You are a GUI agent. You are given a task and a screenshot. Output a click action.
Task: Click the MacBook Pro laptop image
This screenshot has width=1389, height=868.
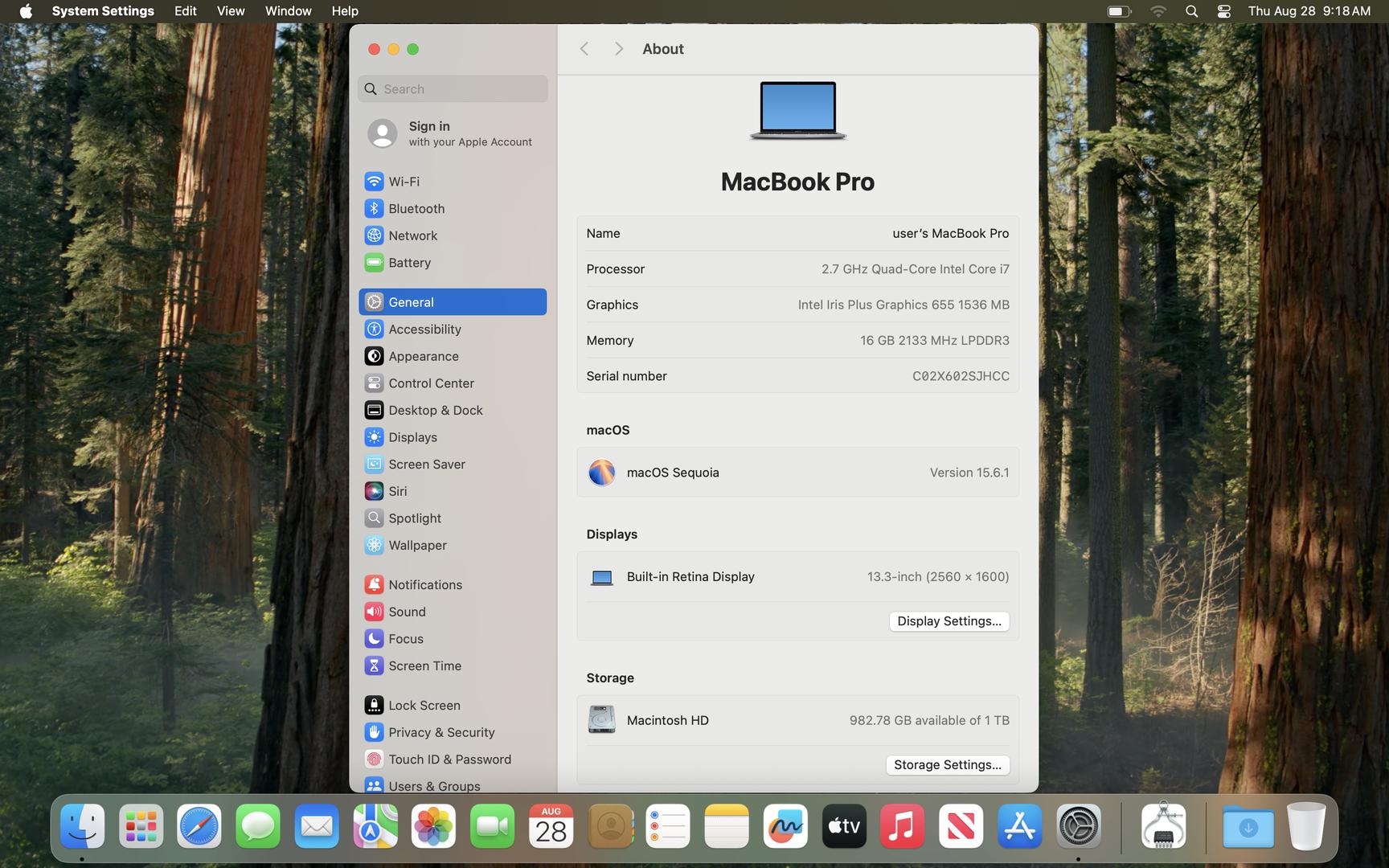(x=797, y=110)
